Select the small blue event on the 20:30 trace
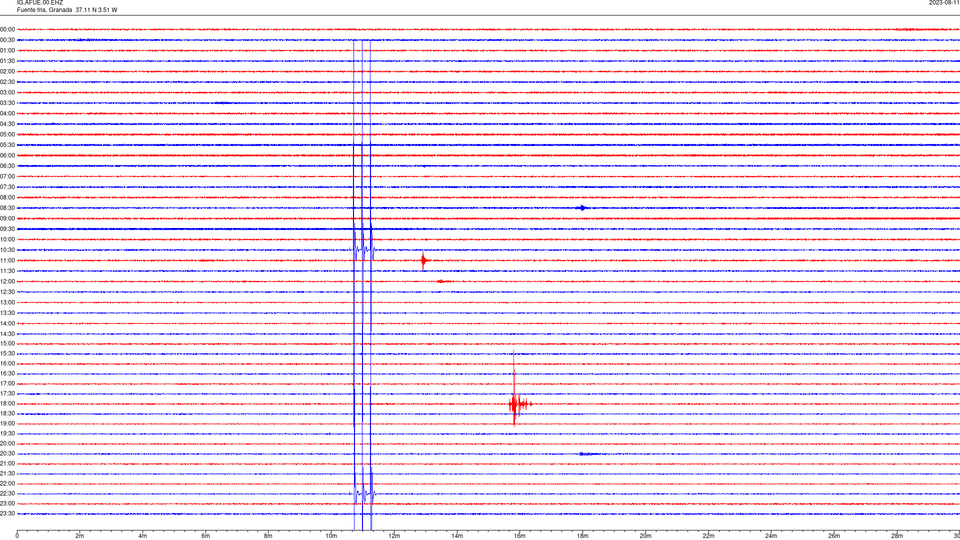This screenshot has height=540, width=960. [x=588, y=454]
